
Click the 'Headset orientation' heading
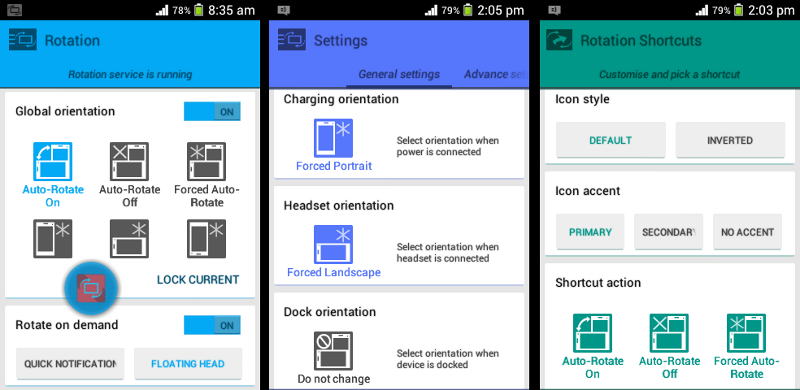tap(339, 206)
